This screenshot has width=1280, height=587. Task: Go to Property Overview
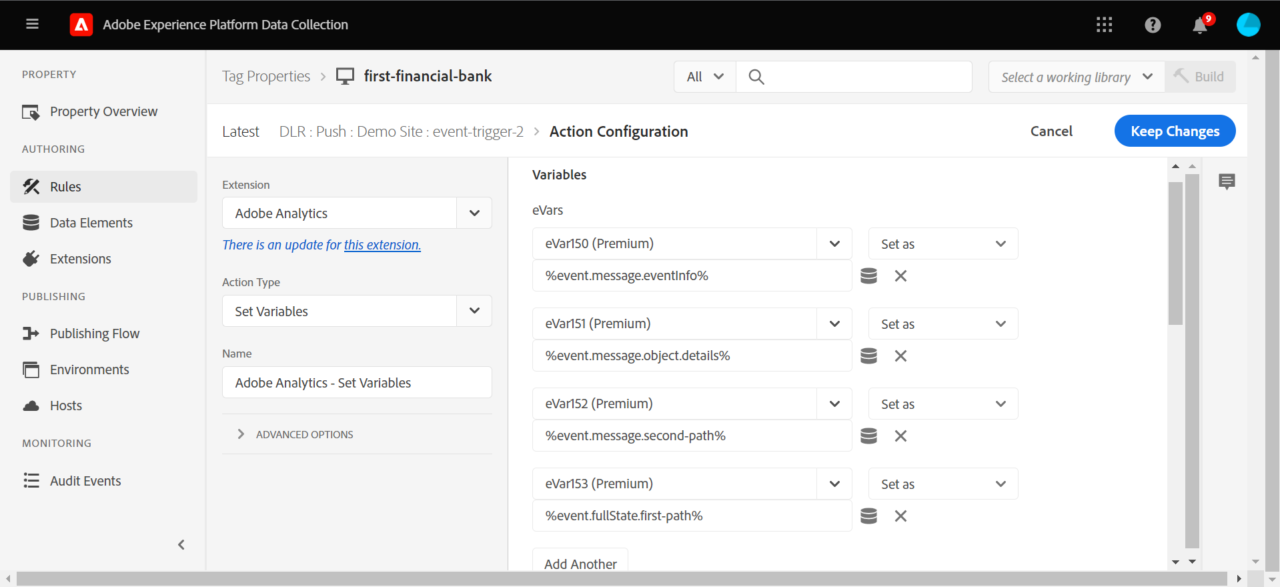pos(103,112)
